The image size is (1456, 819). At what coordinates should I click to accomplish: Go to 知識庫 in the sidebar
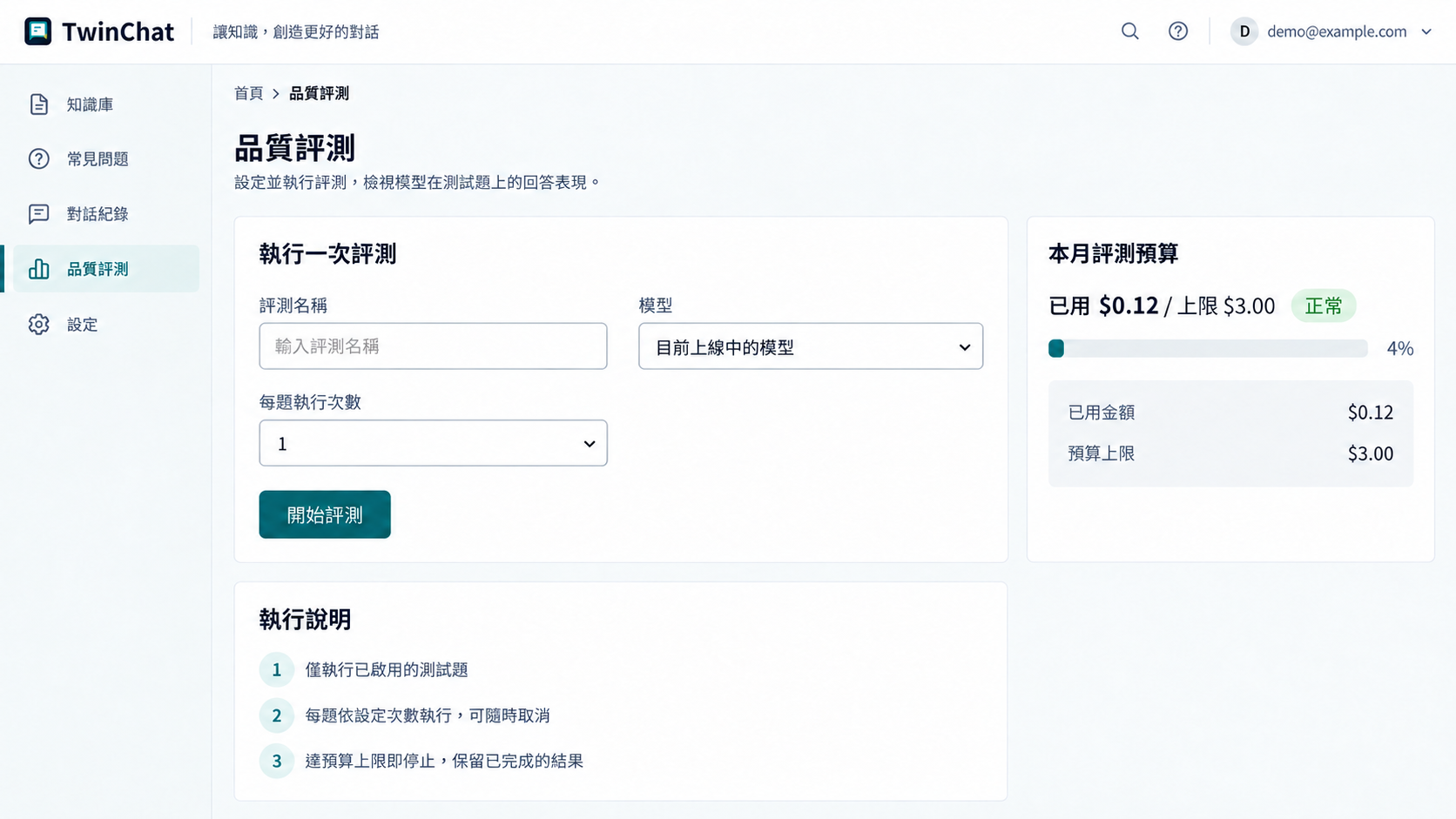coord(106,104)
